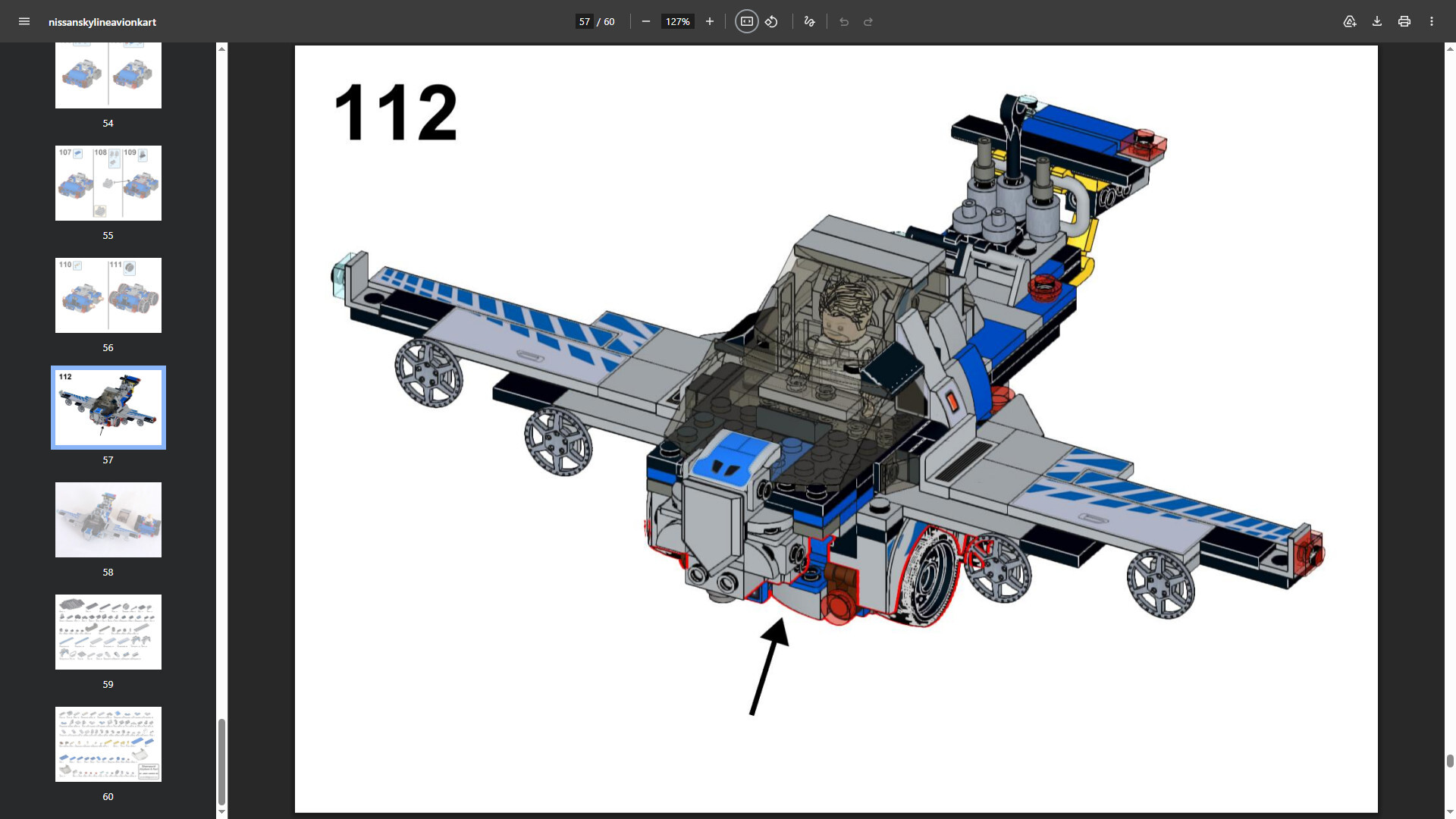Image resolution: width=1456 pixels, height=819 pixels.
Task: Click the redo arrow icon
Action: click(868, 21)
